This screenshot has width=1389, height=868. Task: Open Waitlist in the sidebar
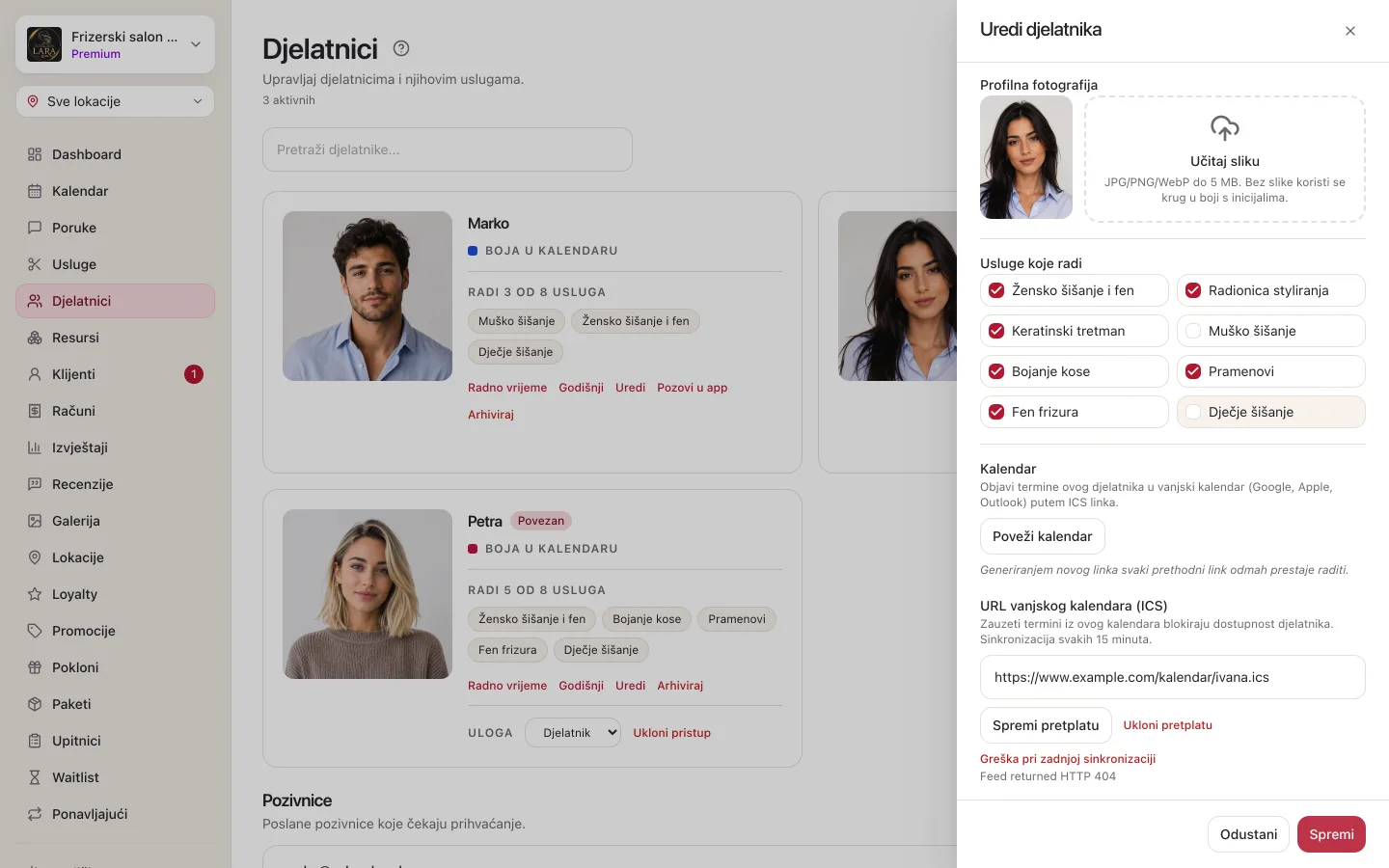point(116,777)
